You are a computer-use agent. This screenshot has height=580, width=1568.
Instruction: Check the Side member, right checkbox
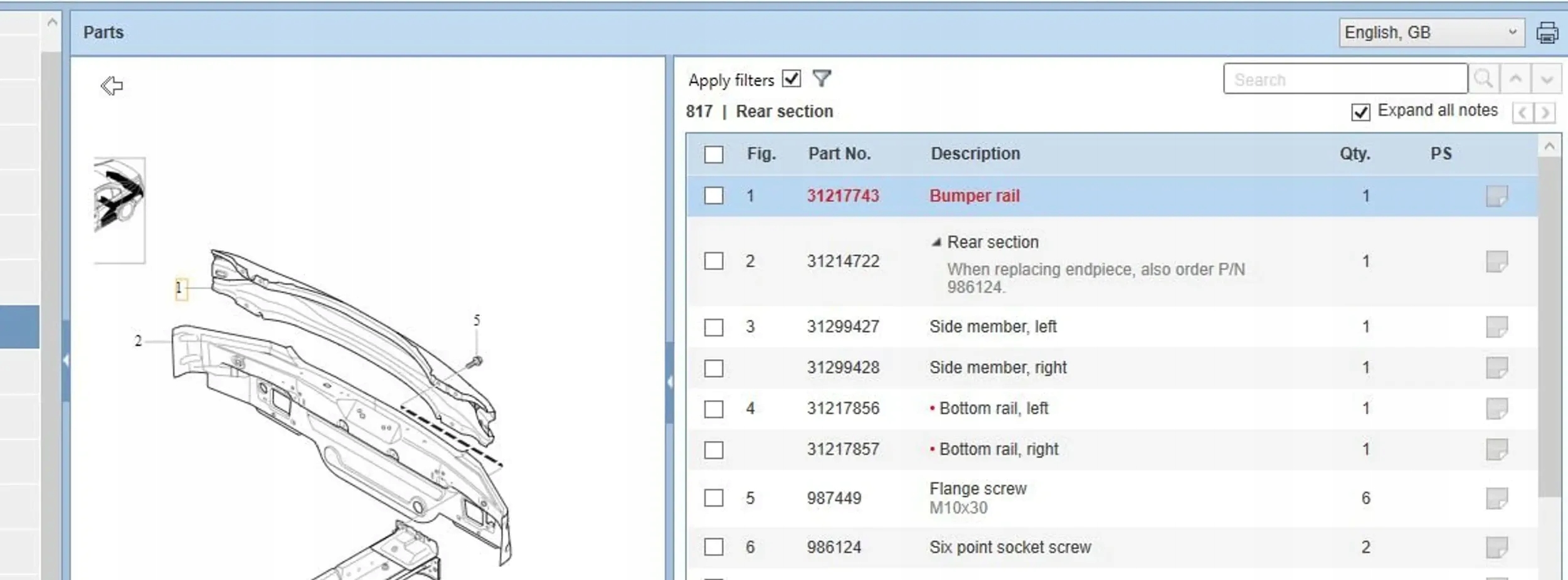[714, 368]
